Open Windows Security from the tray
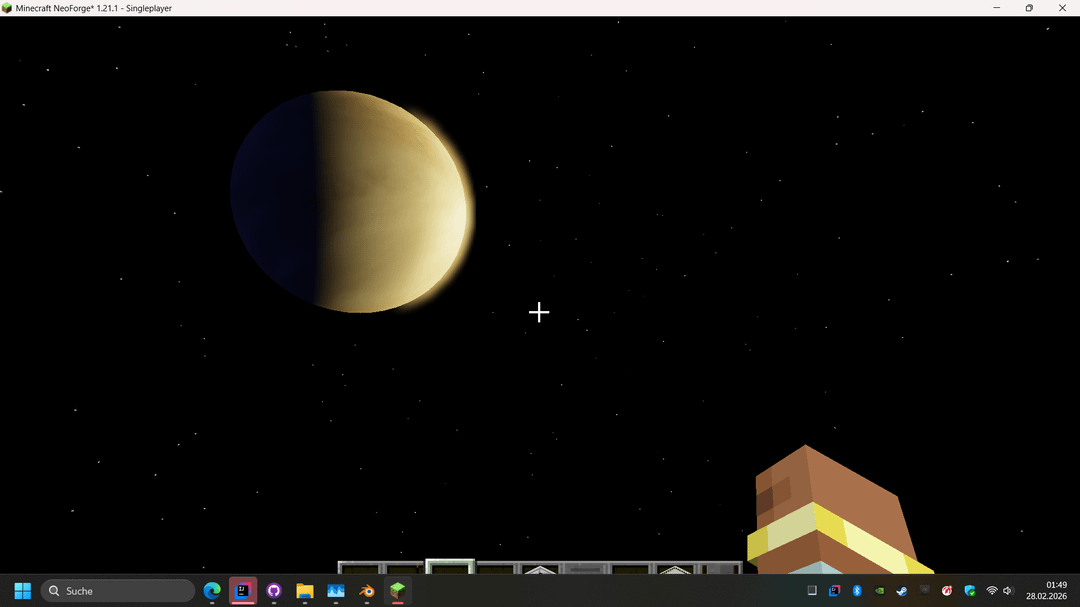Viewport: 1080px width, 607px height. 969,591
